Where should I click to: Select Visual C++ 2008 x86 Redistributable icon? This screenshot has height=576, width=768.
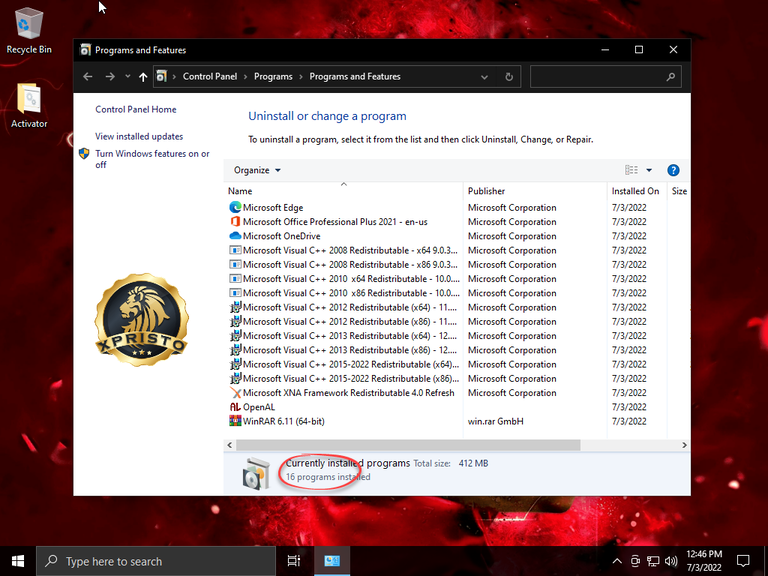coord(235,264)
